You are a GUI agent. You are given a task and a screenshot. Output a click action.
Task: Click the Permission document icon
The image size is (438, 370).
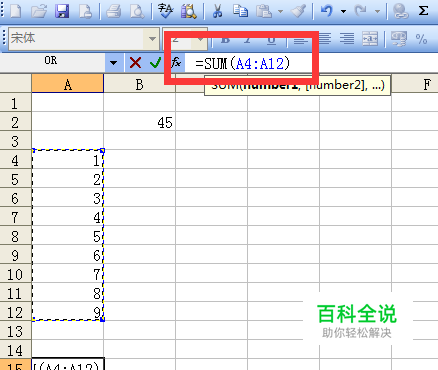point(85,11)
